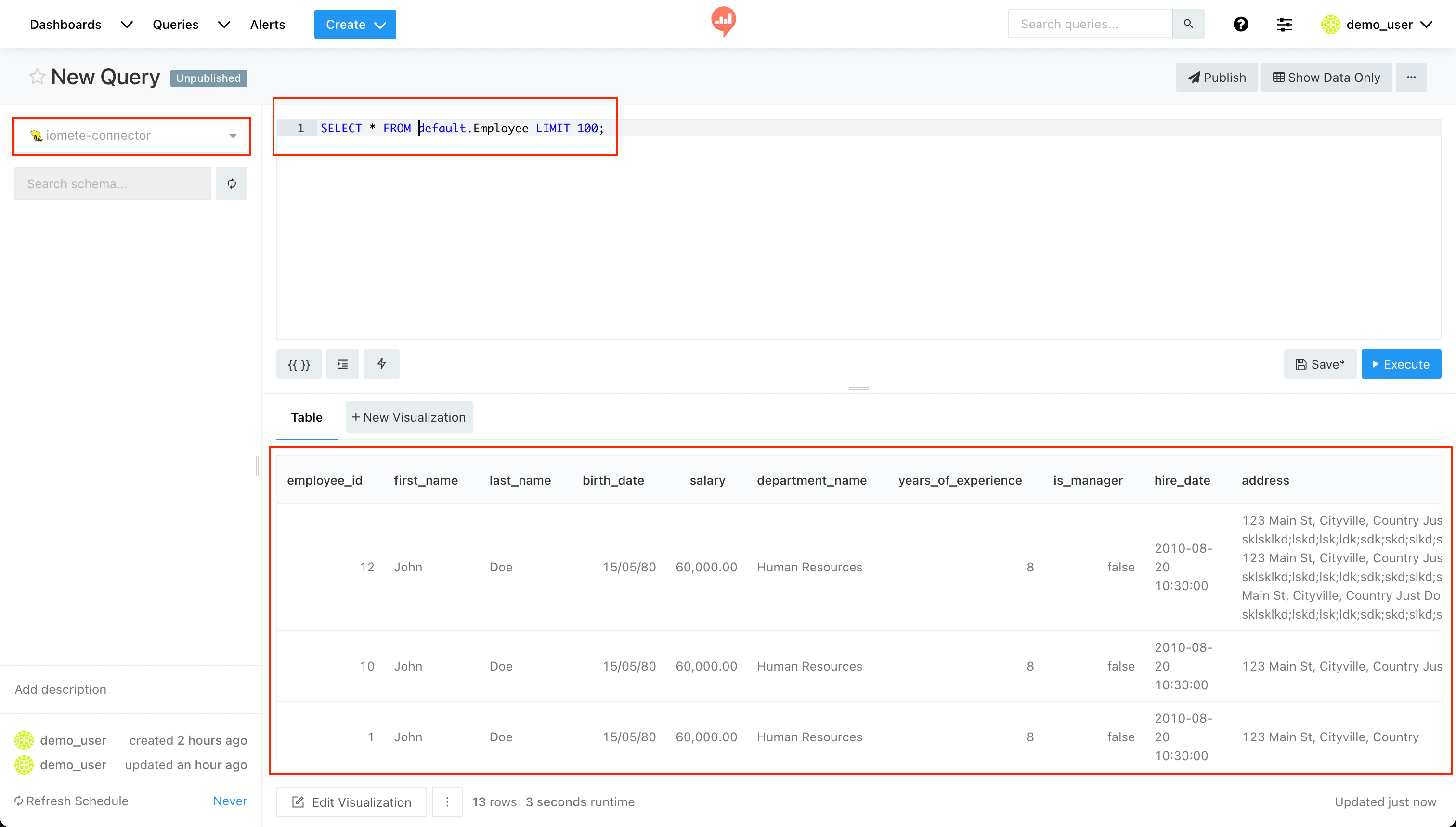Format the query with the indent icon
The width and height of the screenshot is (1456, 827).
(342, 364)
